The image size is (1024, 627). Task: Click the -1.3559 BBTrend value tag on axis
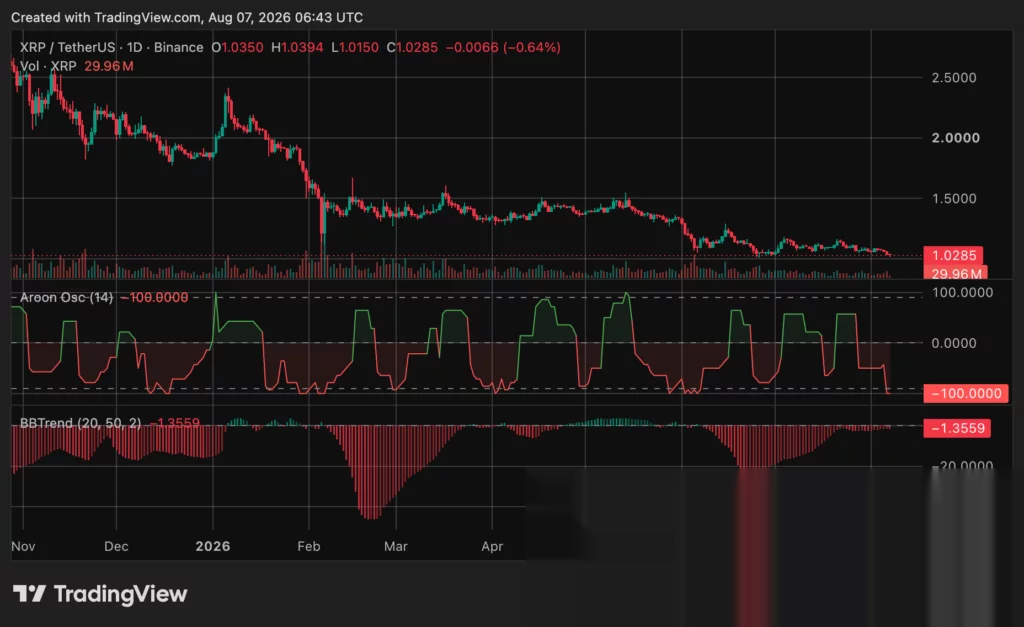pyautogui.click(x=957, y=428)
